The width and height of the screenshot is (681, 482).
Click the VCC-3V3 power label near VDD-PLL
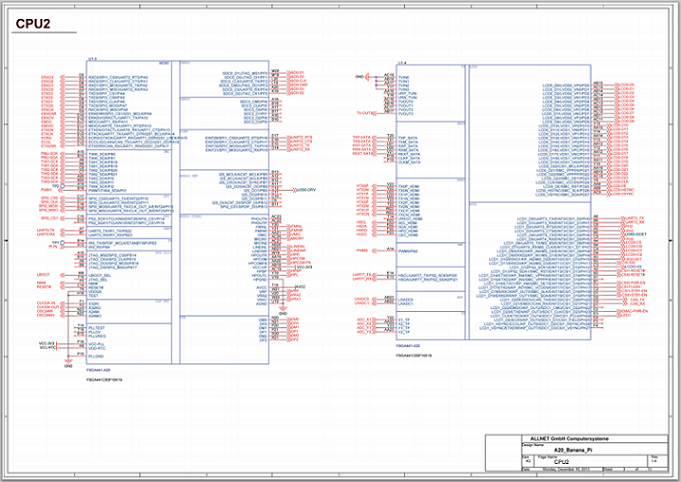point(47,343)
